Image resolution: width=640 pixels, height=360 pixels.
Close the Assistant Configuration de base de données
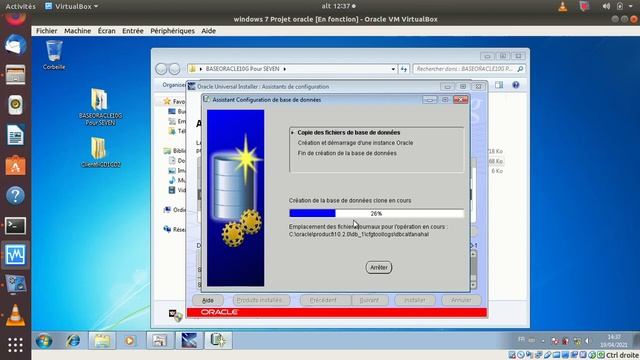coord(460,100)
